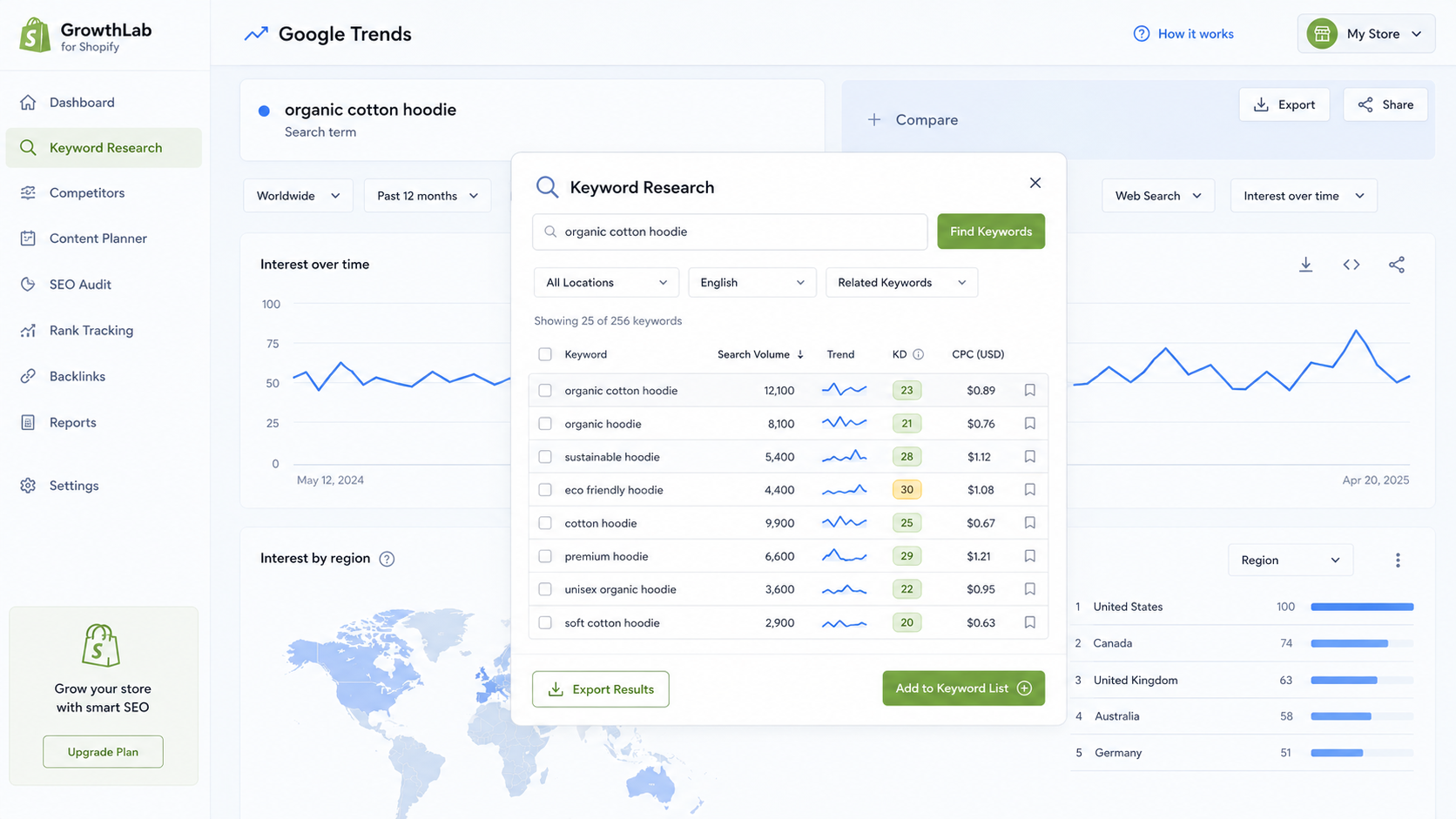Bookmark the cotton hoodie keyword

pos(1029,522)
